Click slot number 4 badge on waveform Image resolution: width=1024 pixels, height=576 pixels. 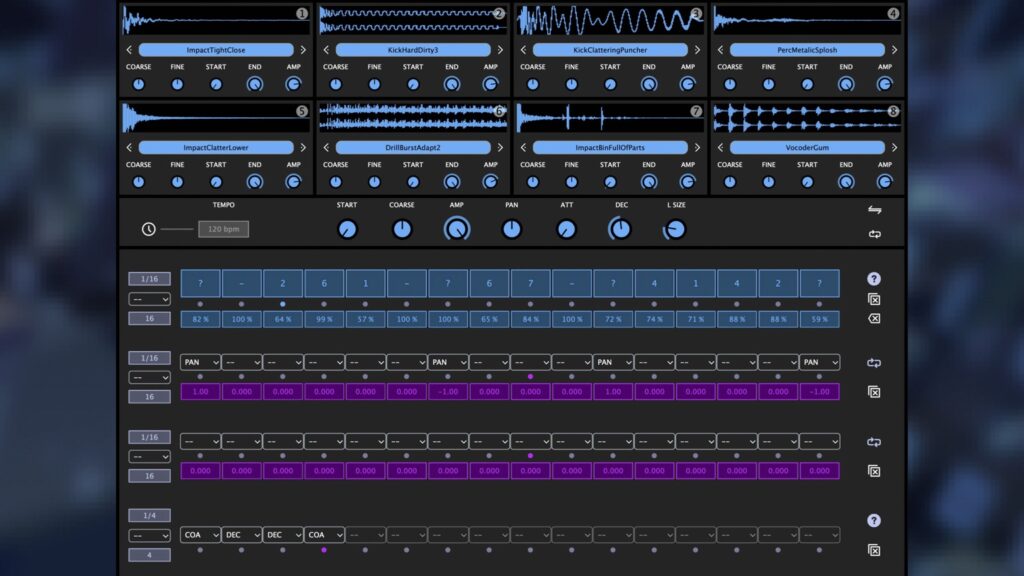[893, 13]
